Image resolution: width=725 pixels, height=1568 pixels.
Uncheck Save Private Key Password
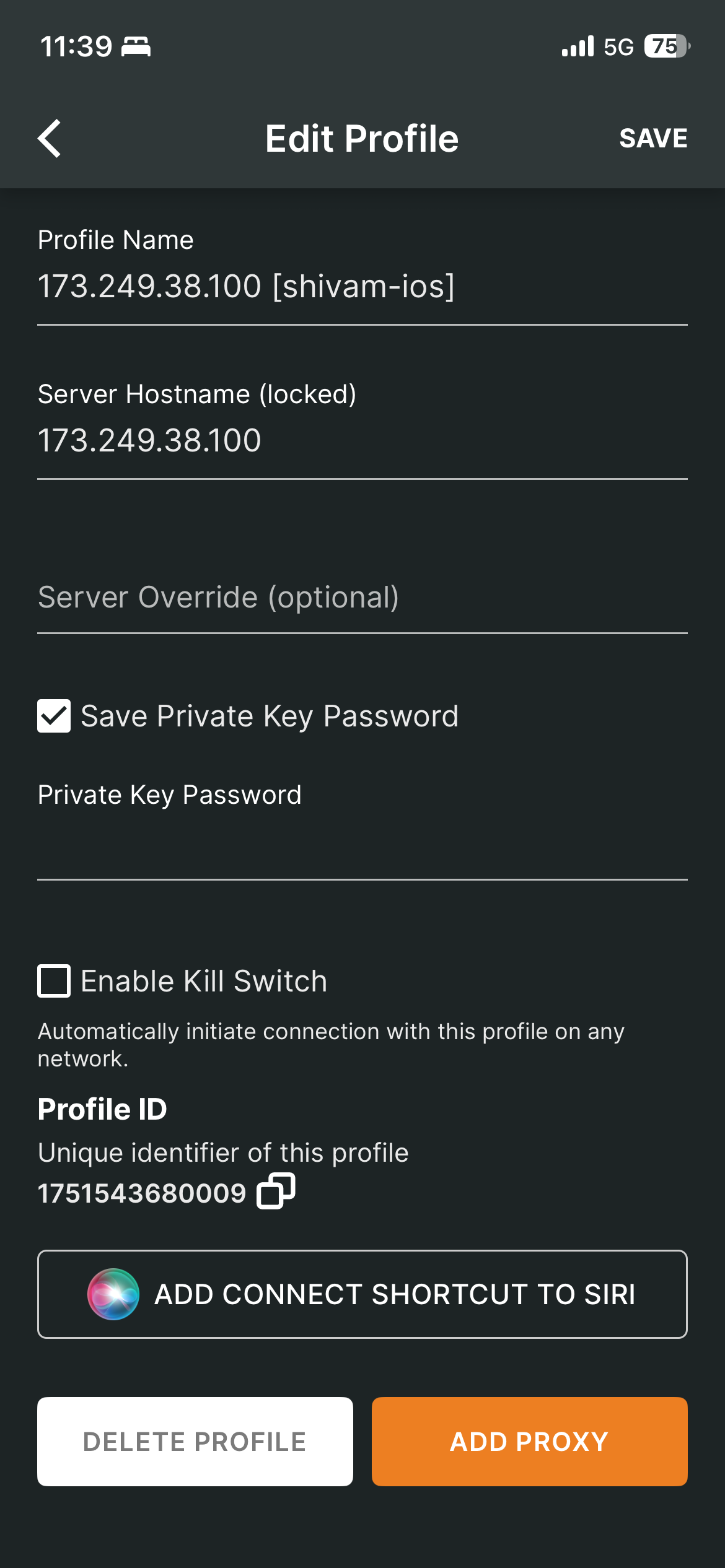pyautogui.click(x=54, y=716)
